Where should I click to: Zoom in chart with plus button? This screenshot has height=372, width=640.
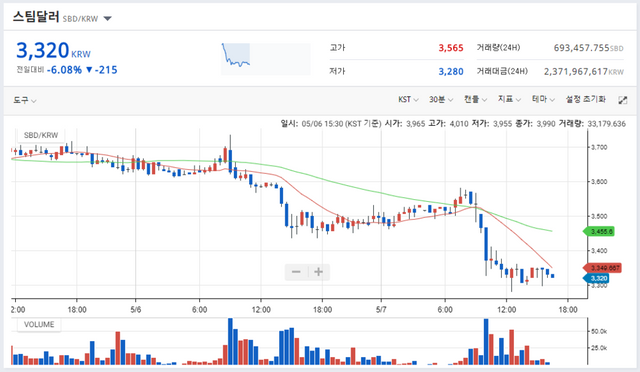tap(319, 272)
